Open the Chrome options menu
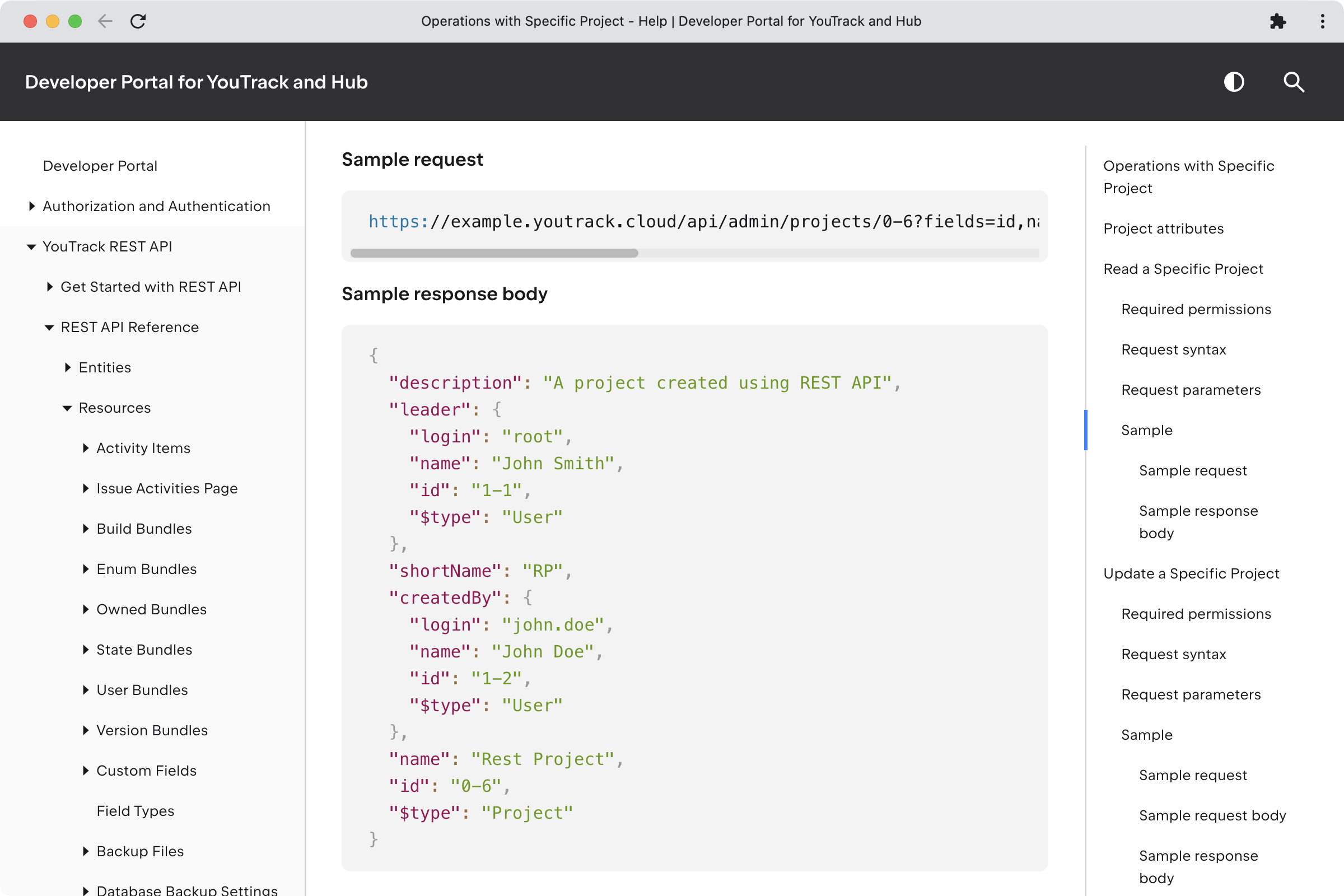 [1322, 21]
